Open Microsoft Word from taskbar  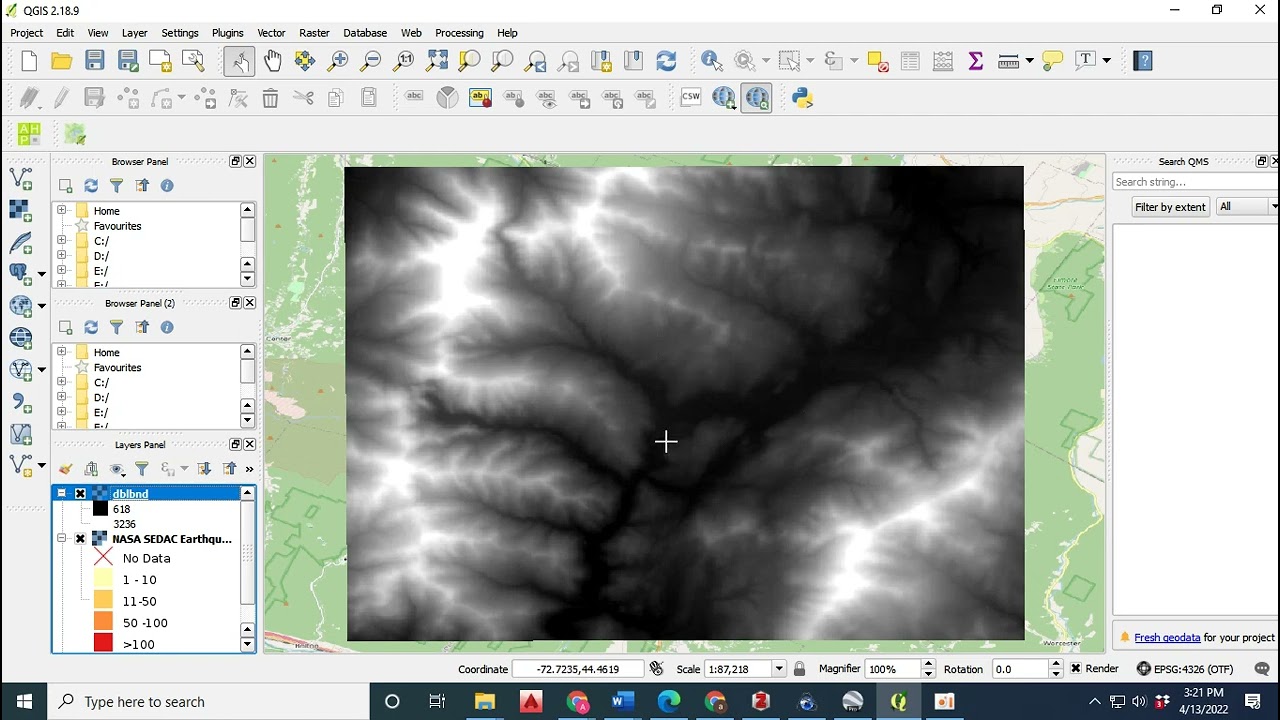pos(623,702)
